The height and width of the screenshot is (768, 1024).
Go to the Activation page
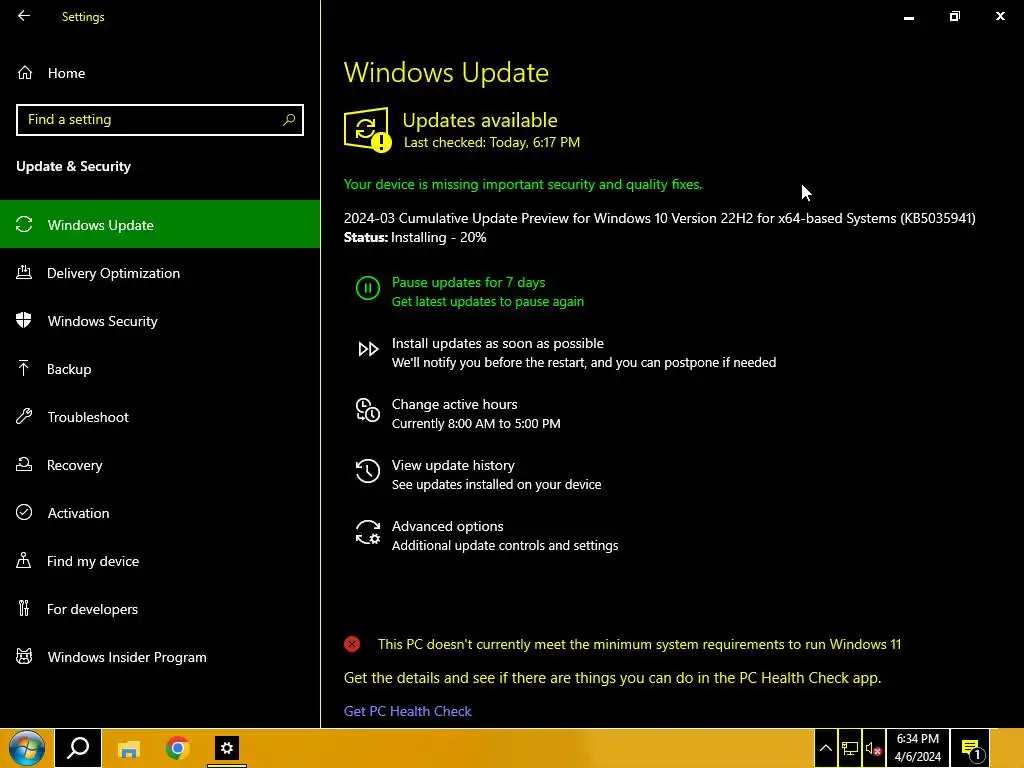[x=160, y=513]
